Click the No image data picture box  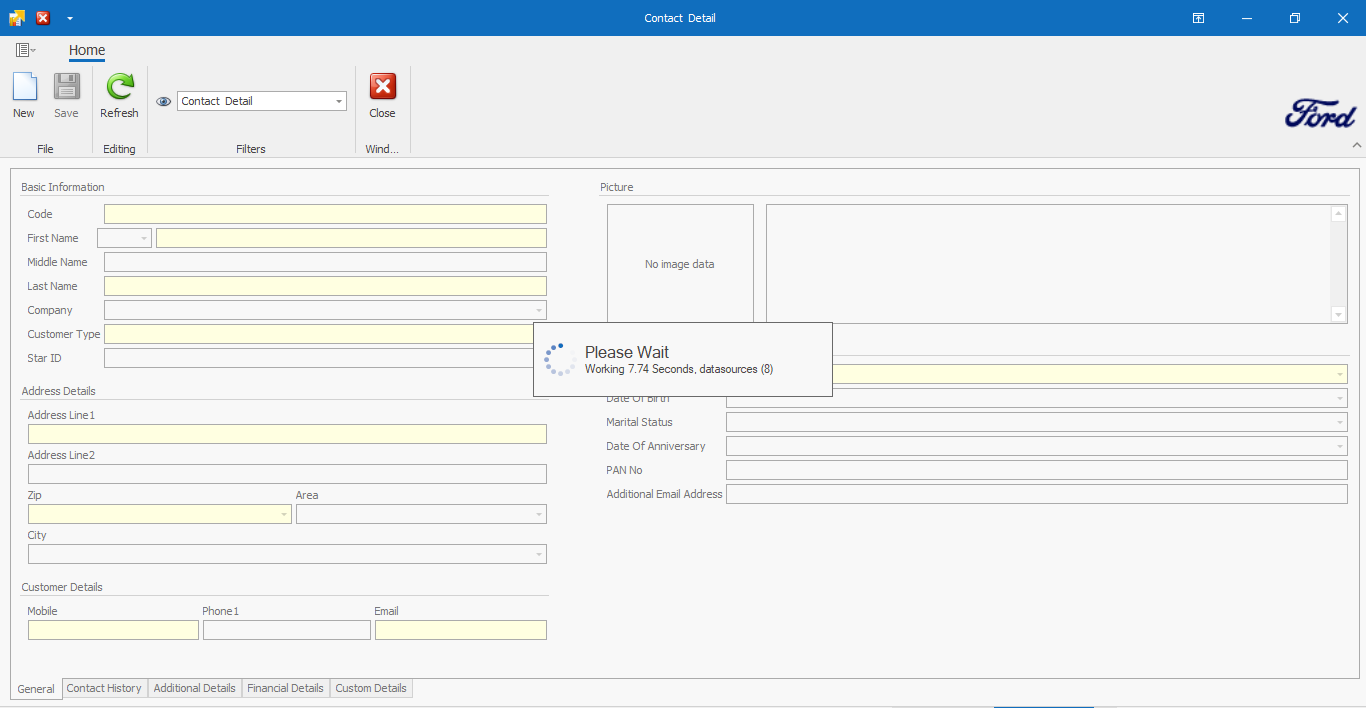[680, 264]
